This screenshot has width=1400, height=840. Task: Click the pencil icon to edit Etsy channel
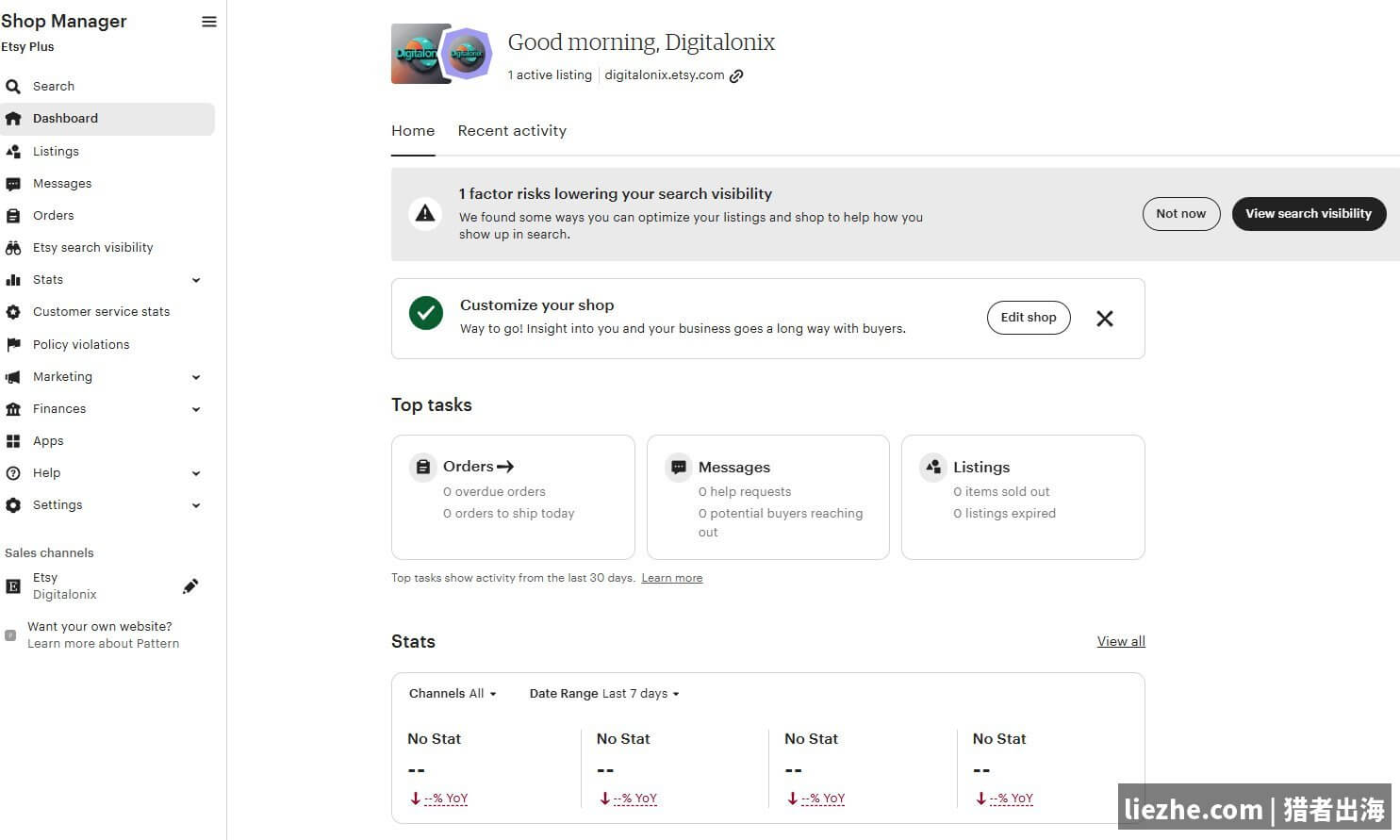190,586
